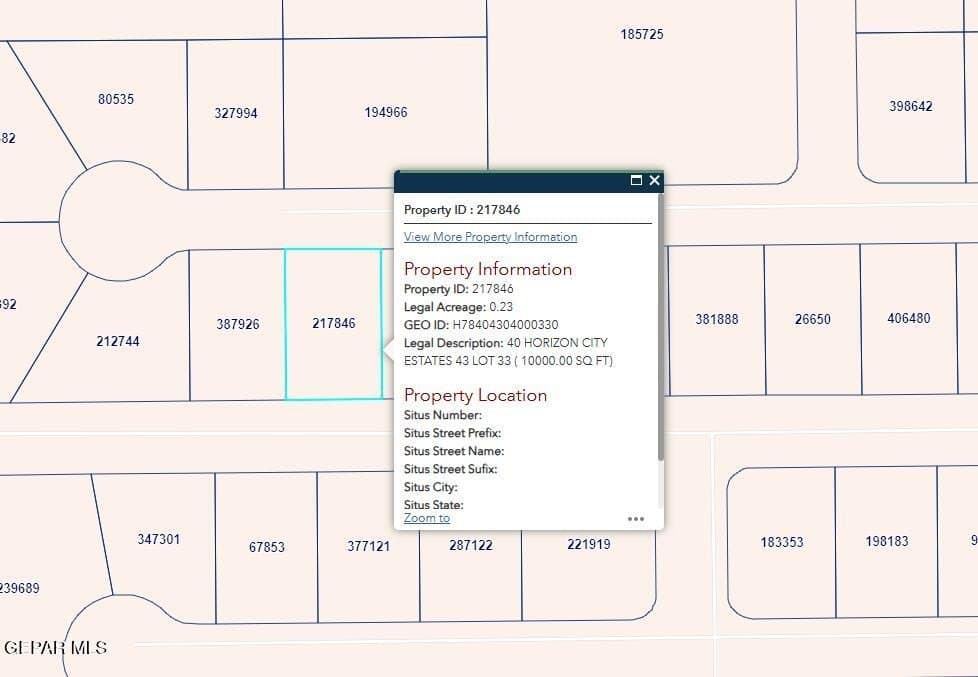
Task: Dismiss the popup with the X icon
Action: 655,181
